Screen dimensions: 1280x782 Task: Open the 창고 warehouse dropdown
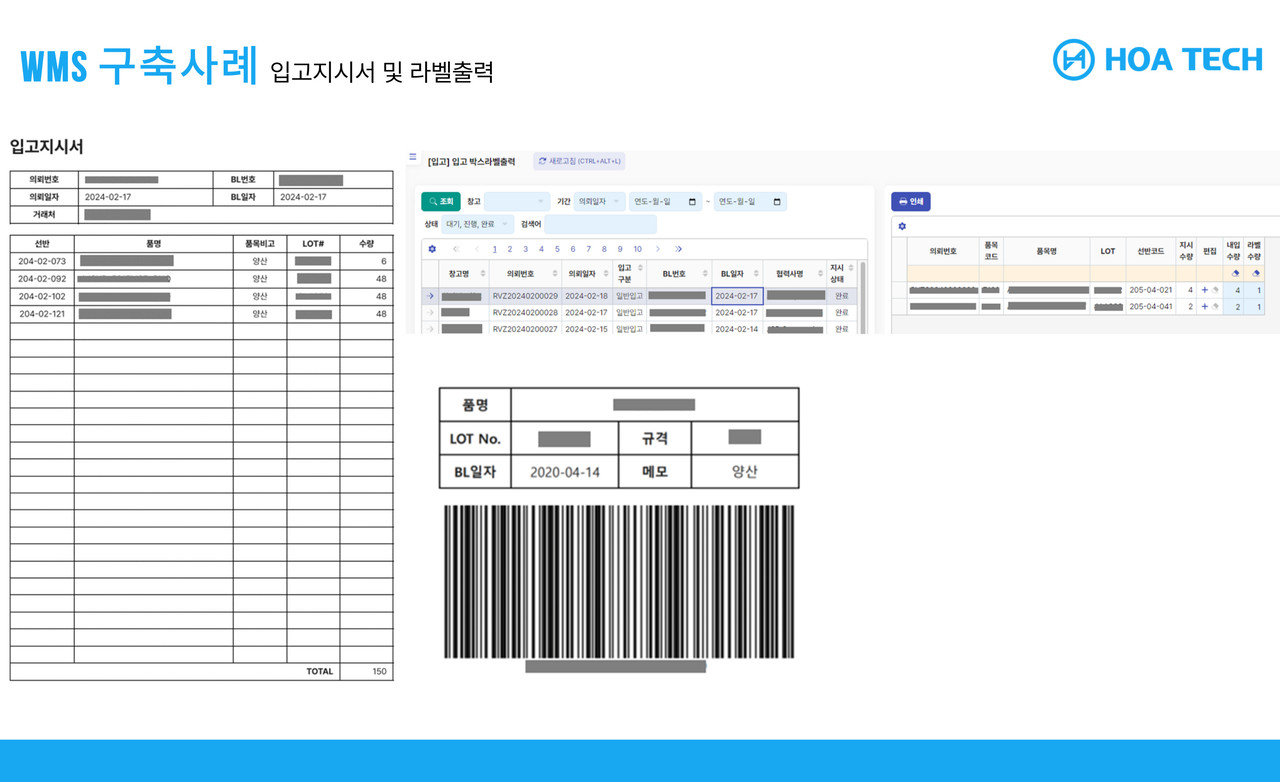517,201
